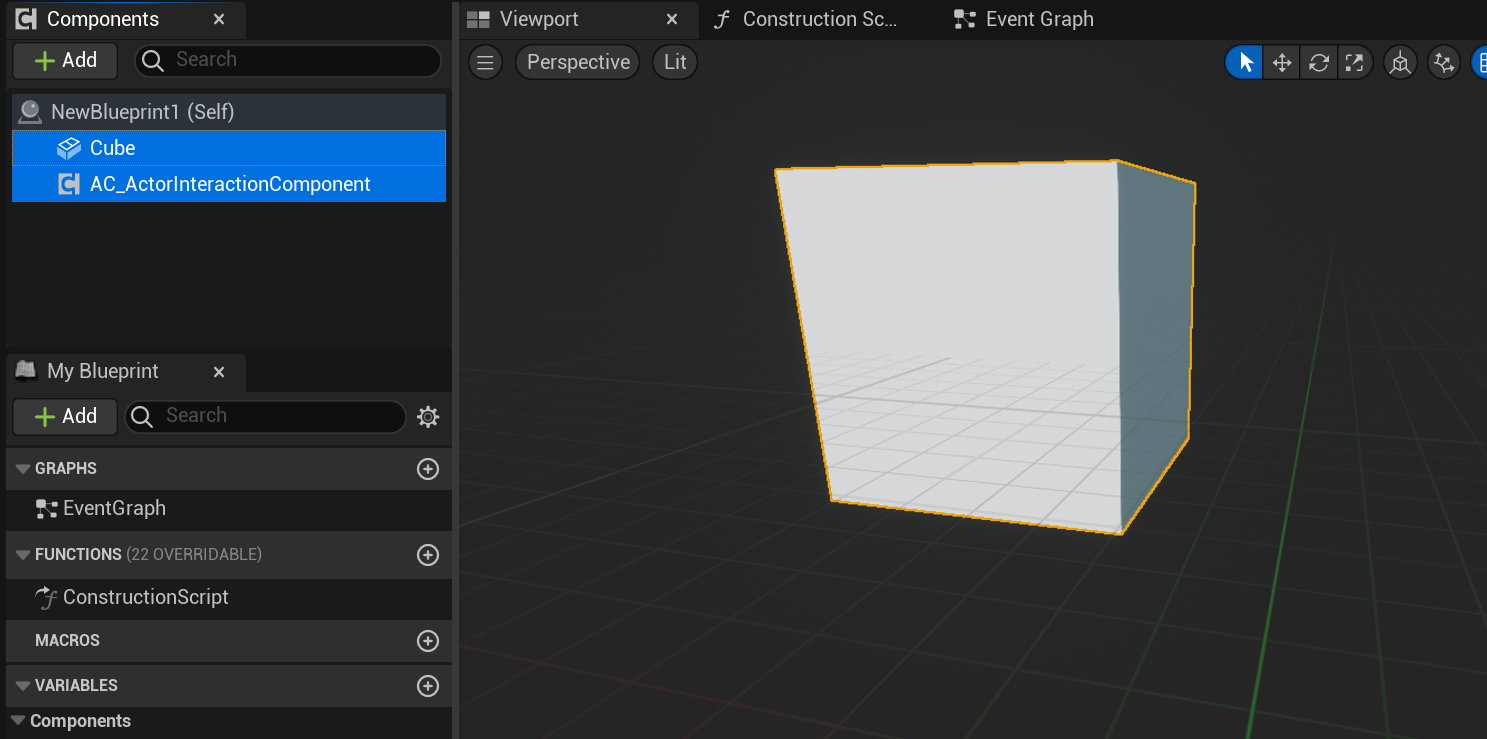Click the ConstructionScript function icon
This screenshot has width=1487, height=739.
coord(46,597)
